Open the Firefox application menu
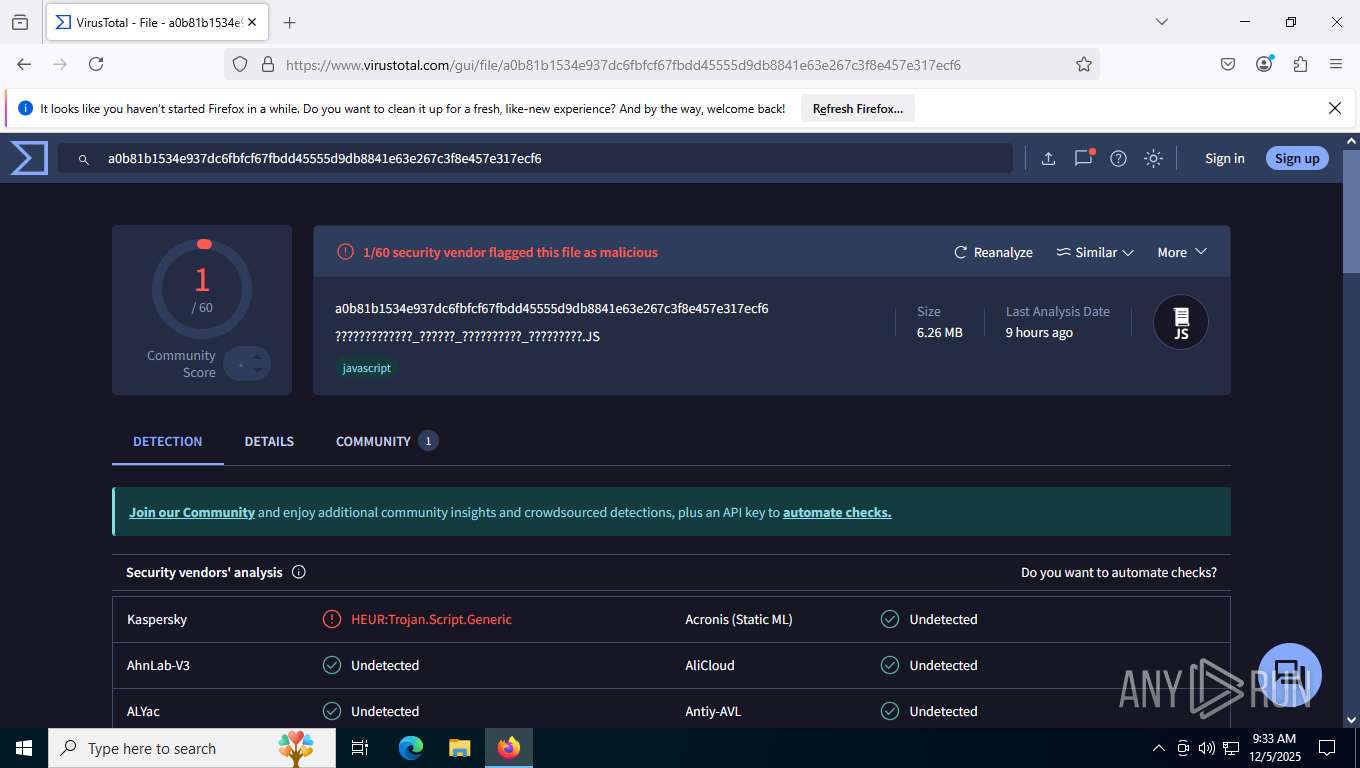Viewport: 1360px width, 768px height. [x=1336, y=64]
